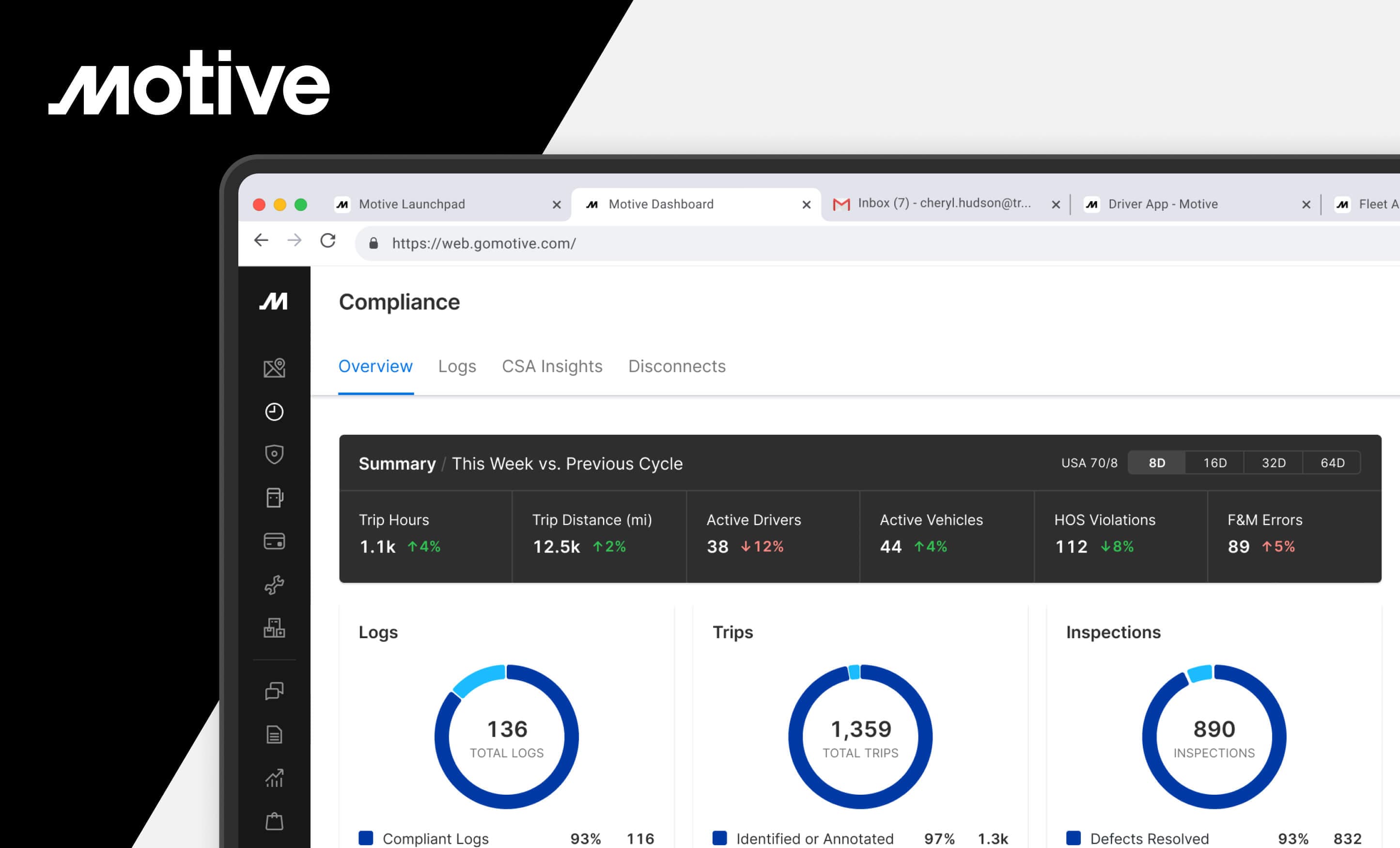Click the USA 70/8 cycle label
The height and width of the screenshot is (848, 1400).
(1089, 463)
